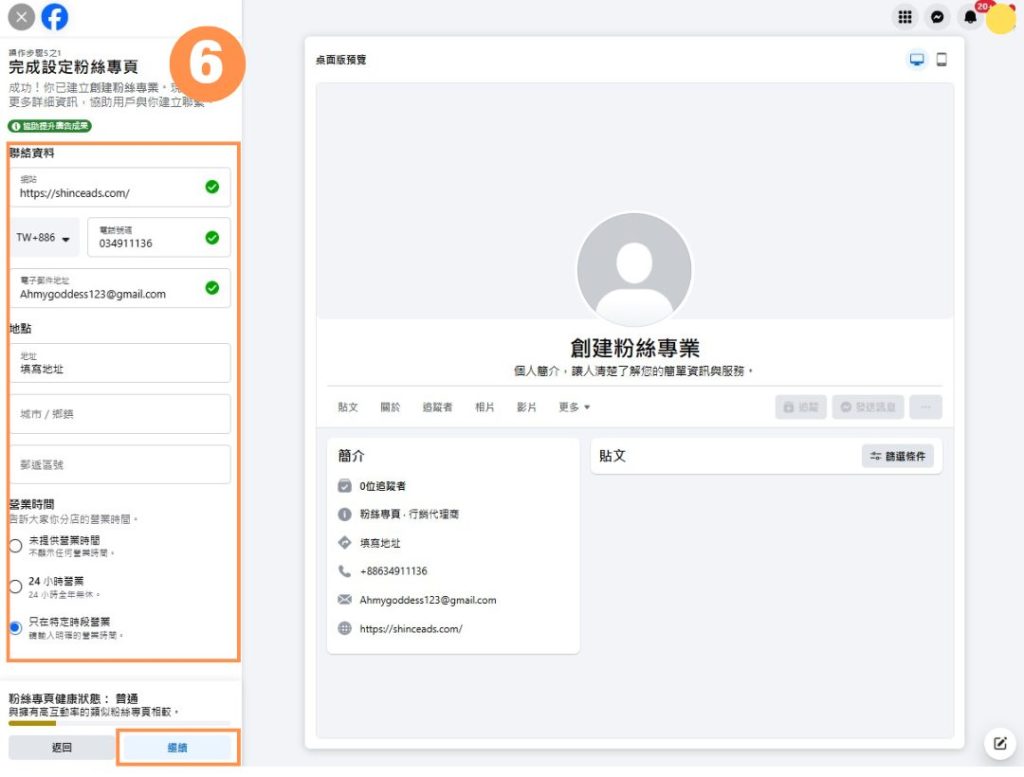This screenshot has height=777, width=1024.
Task: Open the TW+886 country code dropdown
Action: [x=46, y=238]
